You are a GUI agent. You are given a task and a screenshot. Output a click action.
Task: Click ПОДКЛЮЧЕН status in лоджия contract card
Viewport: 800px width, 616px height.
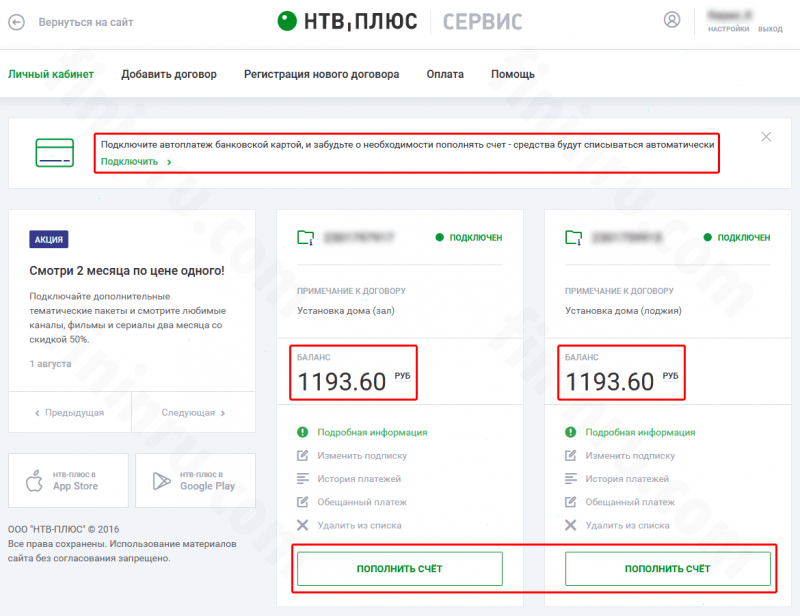click(737, 237)
